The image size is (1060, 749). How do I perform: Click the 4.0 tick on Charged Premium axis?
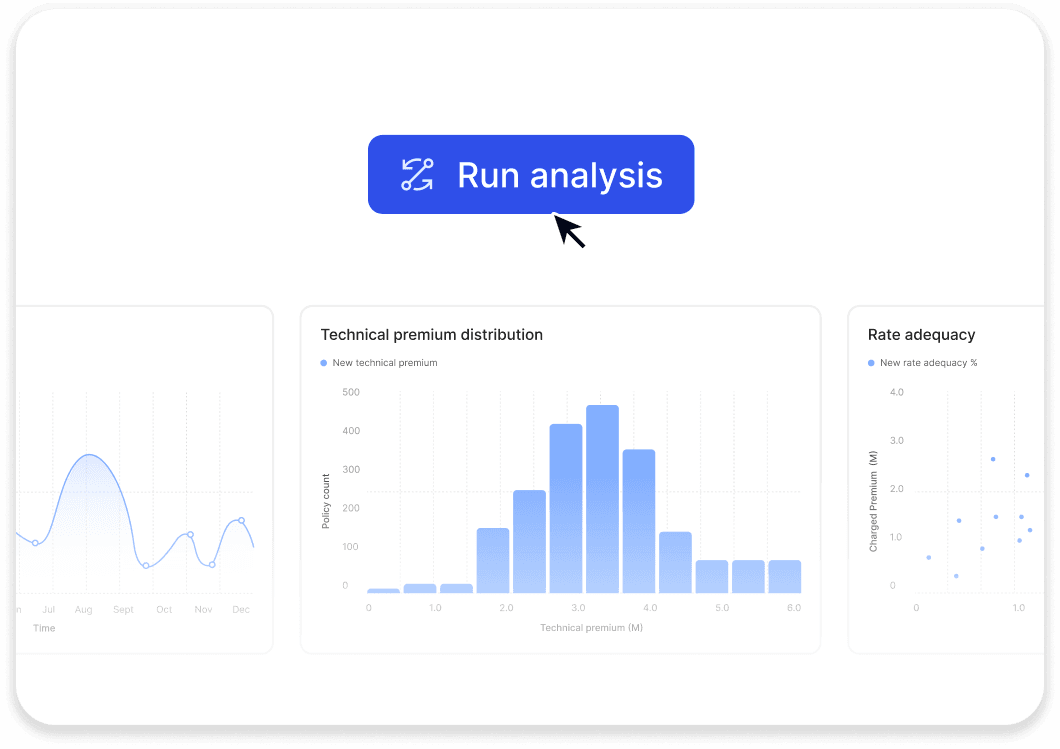896,392
